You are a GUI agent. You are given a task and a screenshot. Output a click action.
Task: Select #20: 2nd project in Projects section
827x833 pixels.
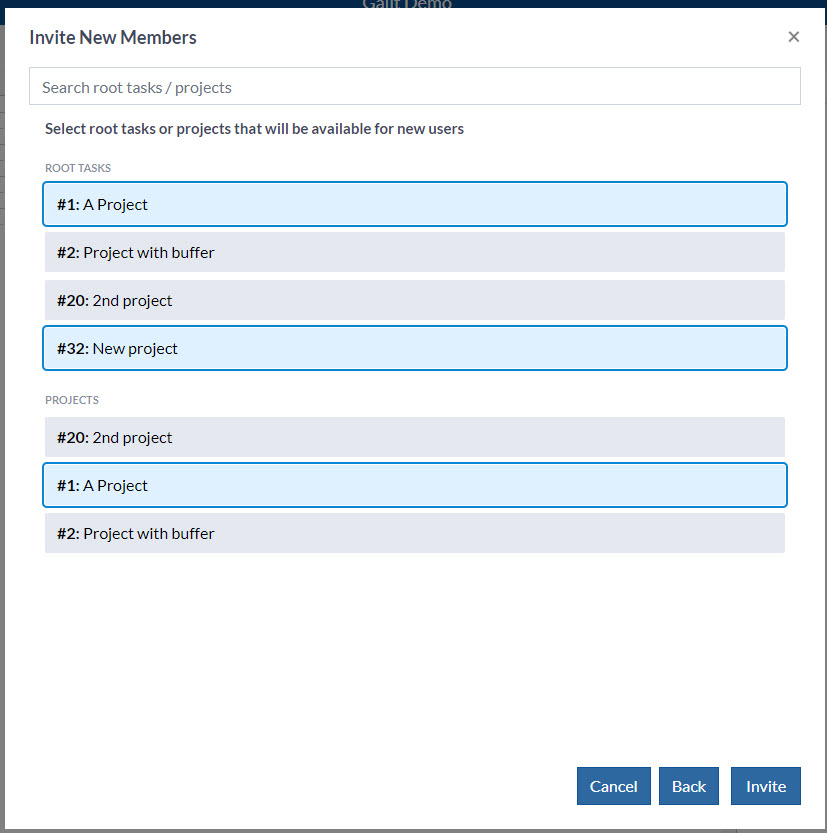pos(415,437)
